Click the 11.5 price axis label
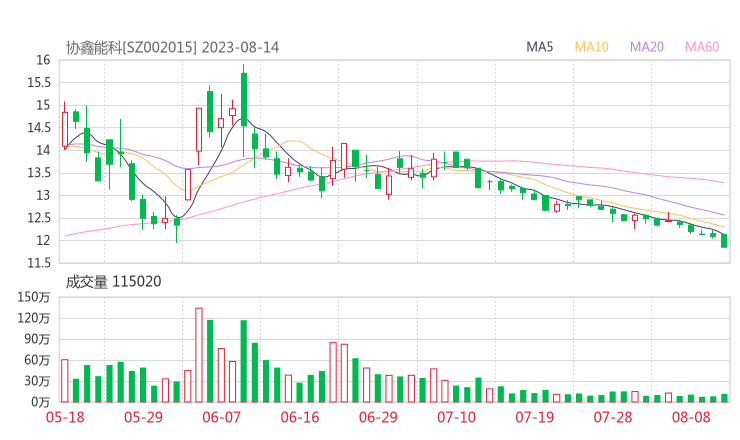 [x=39, y=263]
